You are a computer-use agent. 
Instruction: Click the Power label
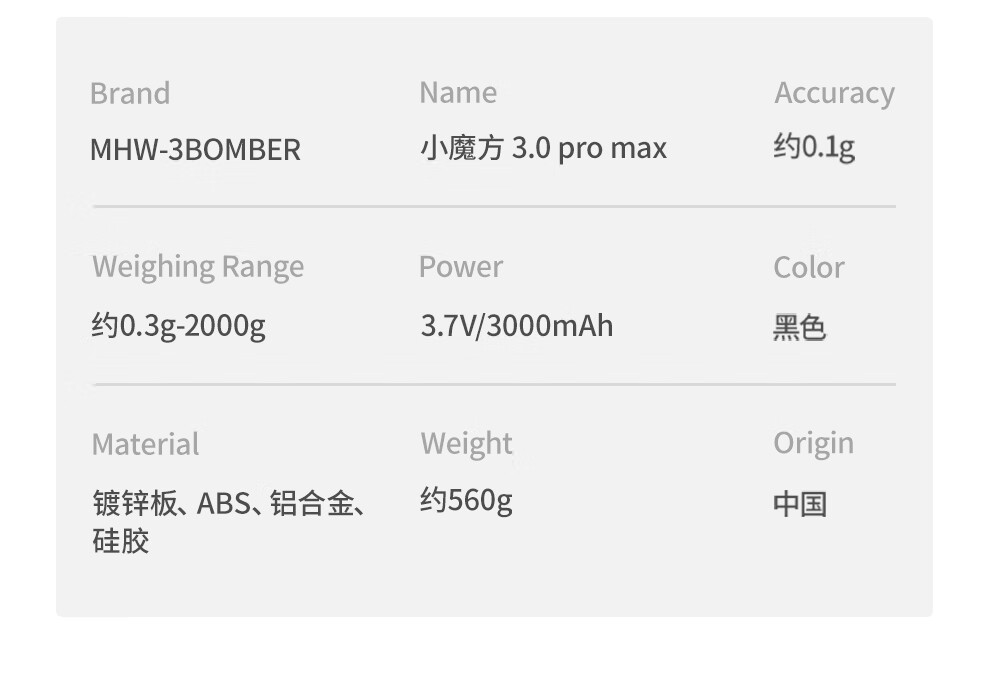[x=461, y=267]
